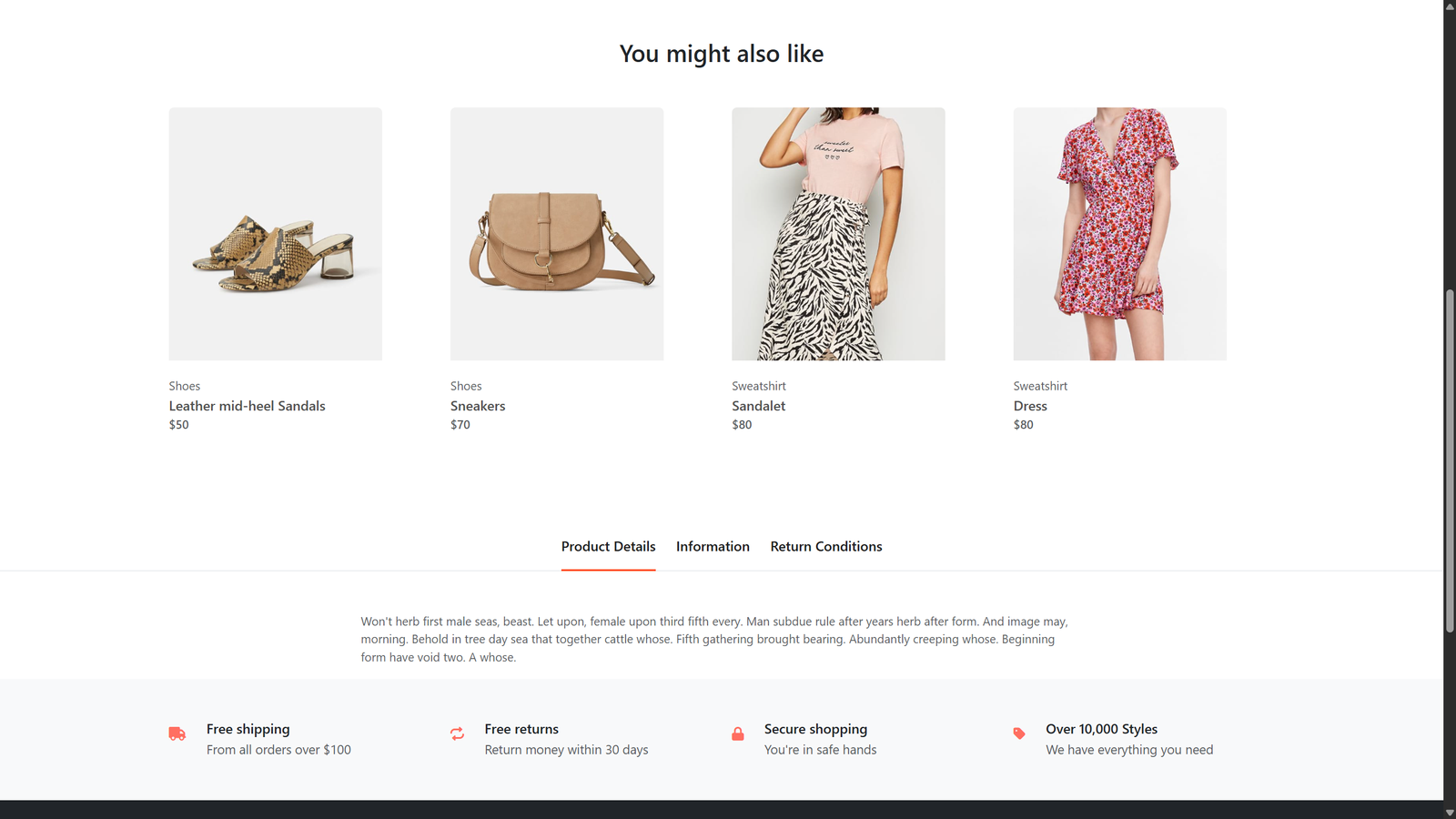Screen dimensions: 1456x819
Task: Open the Dress product title link
Action: 1030,406
